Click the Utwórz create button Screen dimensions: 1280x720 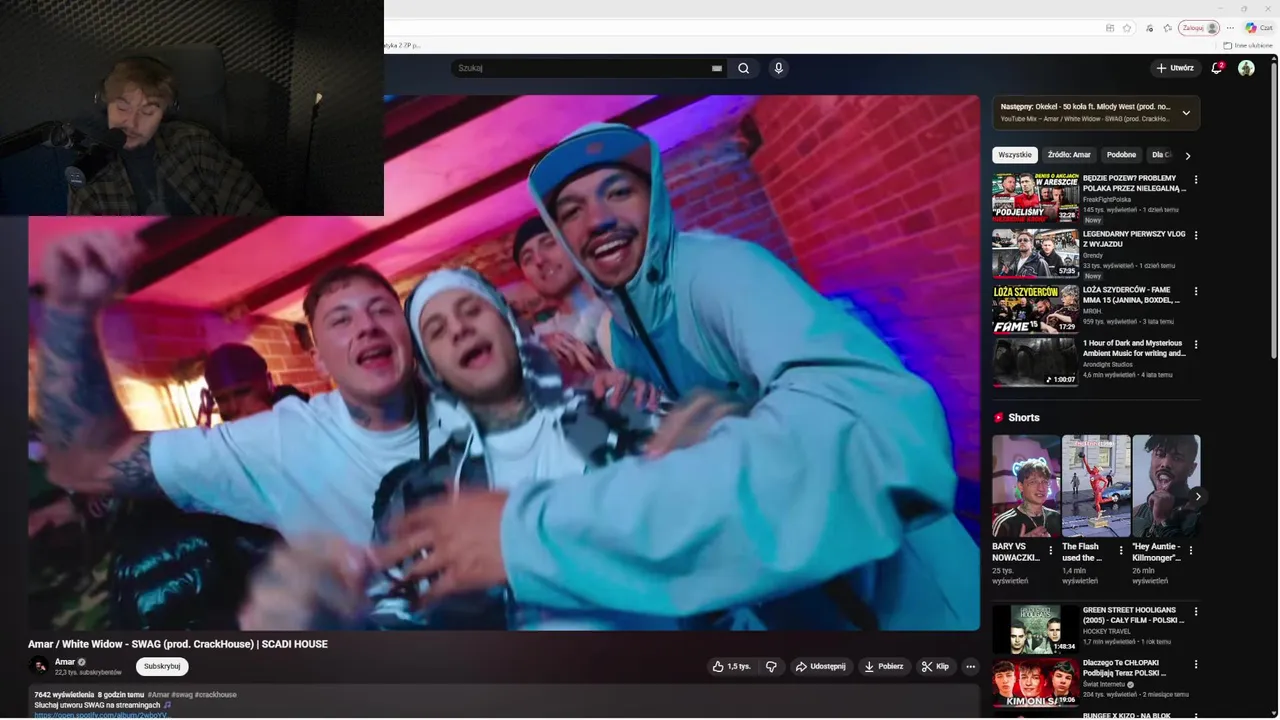1175,68
